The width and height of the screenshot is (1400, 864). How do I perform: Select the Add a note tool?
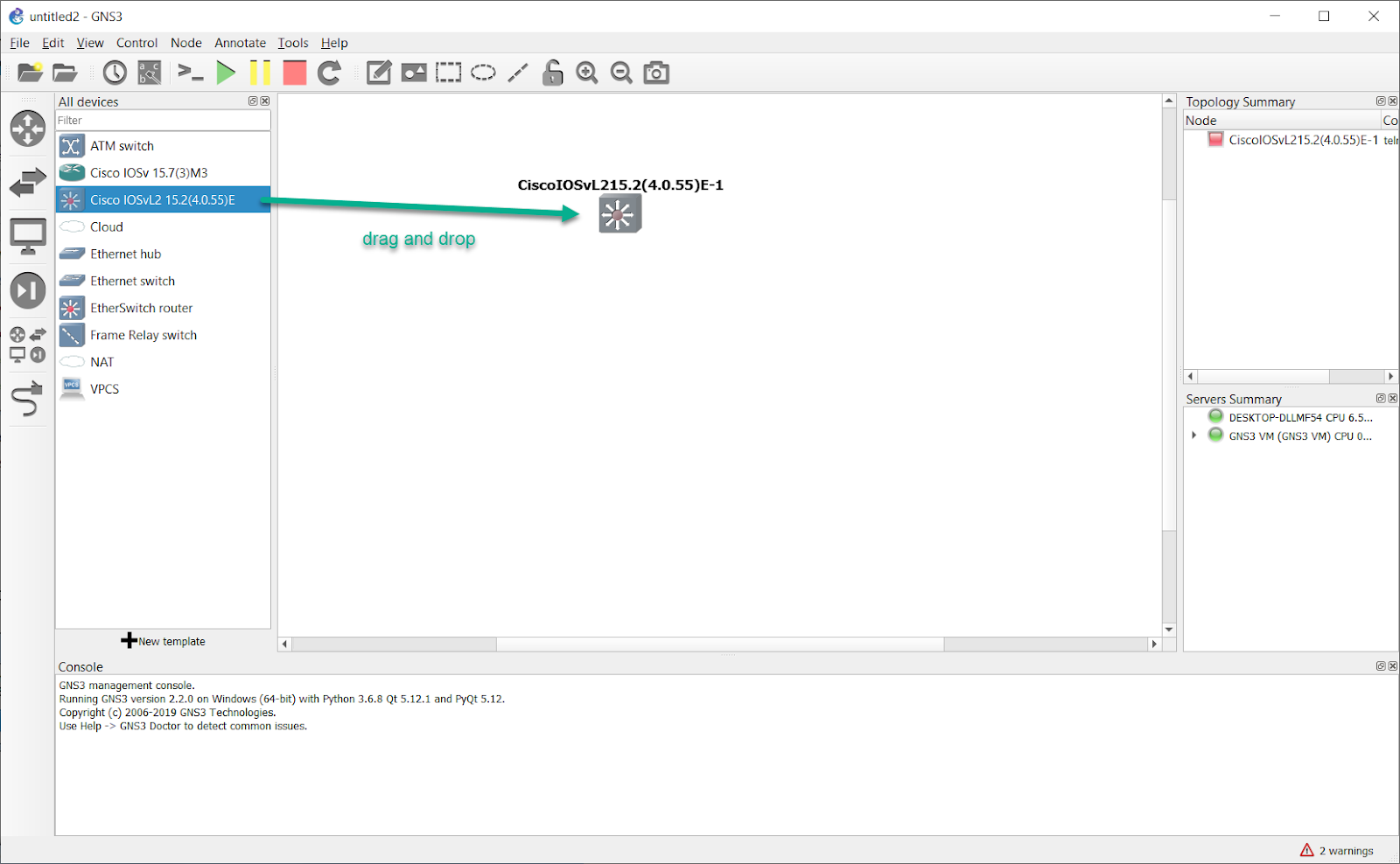click(x=379, y=73)
